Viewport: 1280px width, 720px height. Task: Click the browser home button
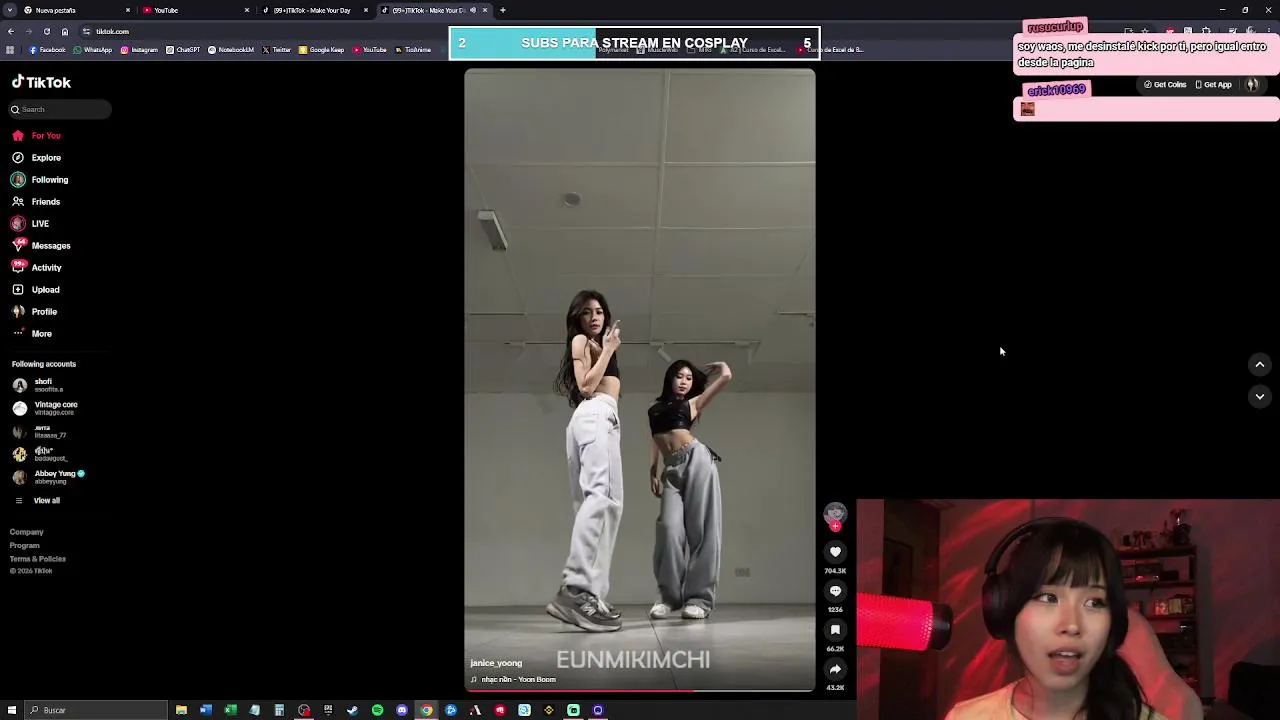click(63, 31)
